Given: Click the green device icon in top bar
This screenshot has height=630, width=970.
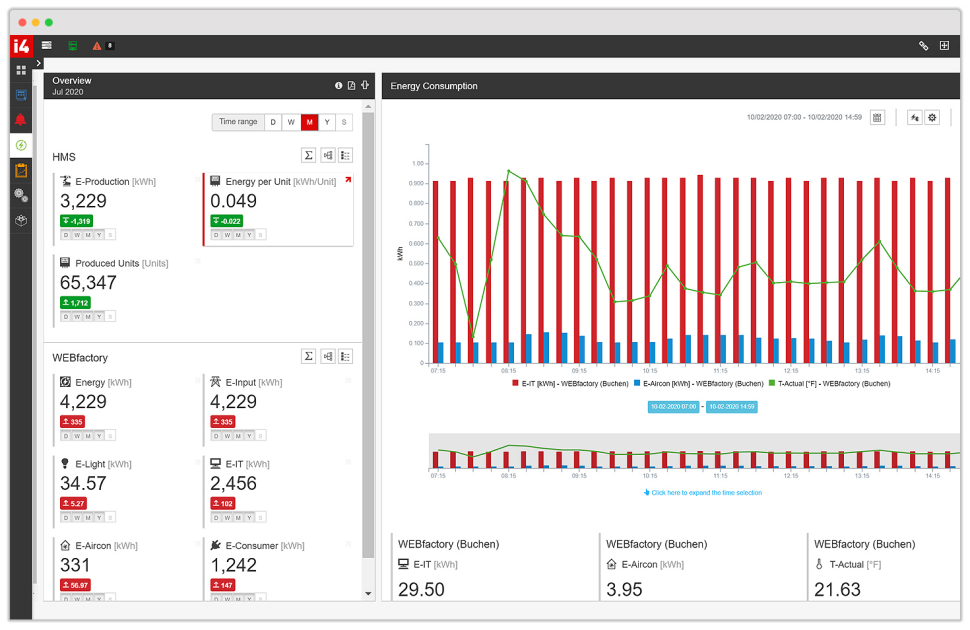Looking at the screenshot, I should click(72, 46).
